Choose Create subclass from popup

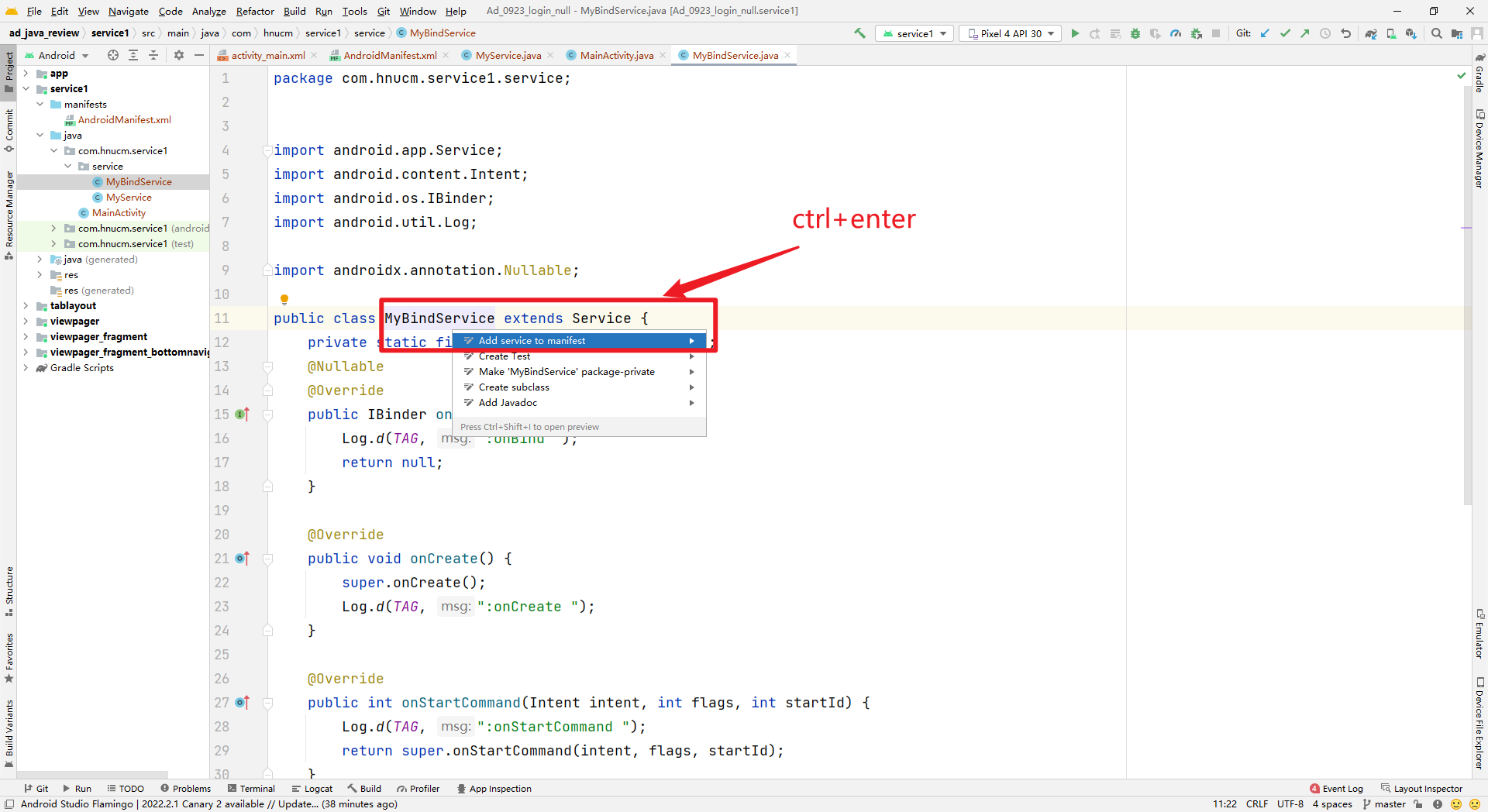(579, 387)
